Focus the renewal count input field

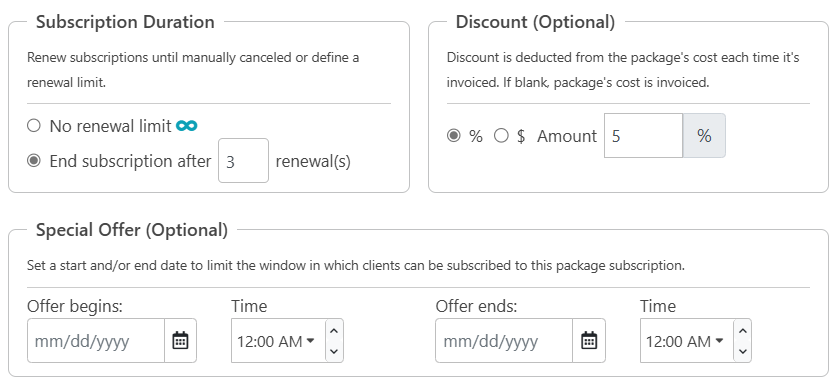coord(244,161)
